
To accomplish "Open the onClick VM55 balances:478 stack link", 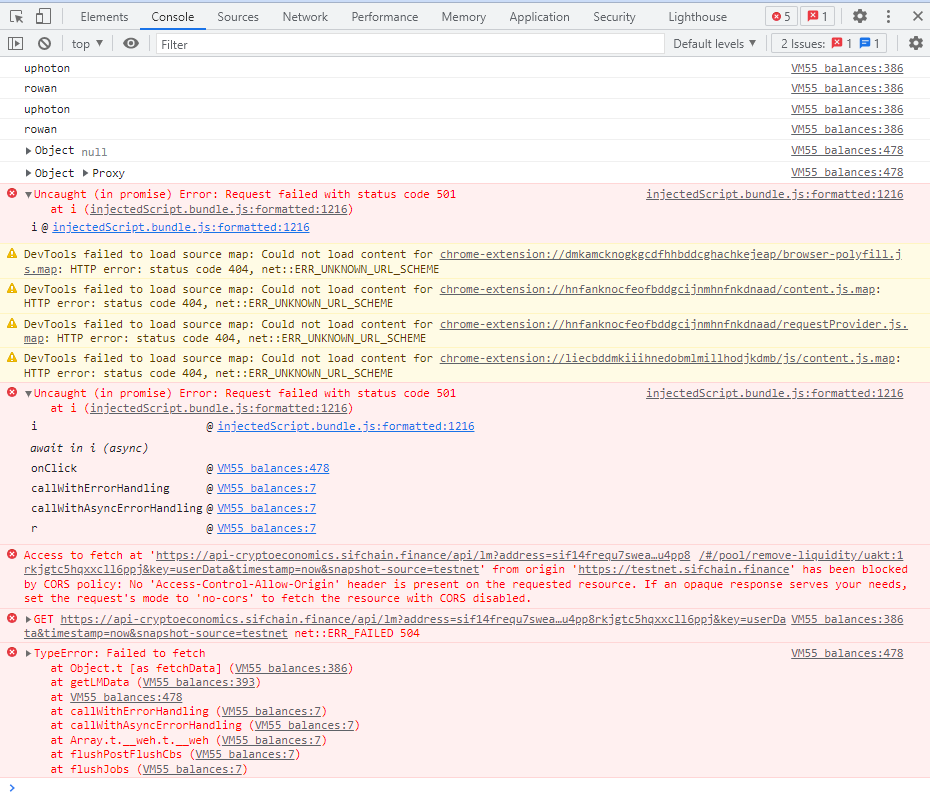I will point(273,468).
